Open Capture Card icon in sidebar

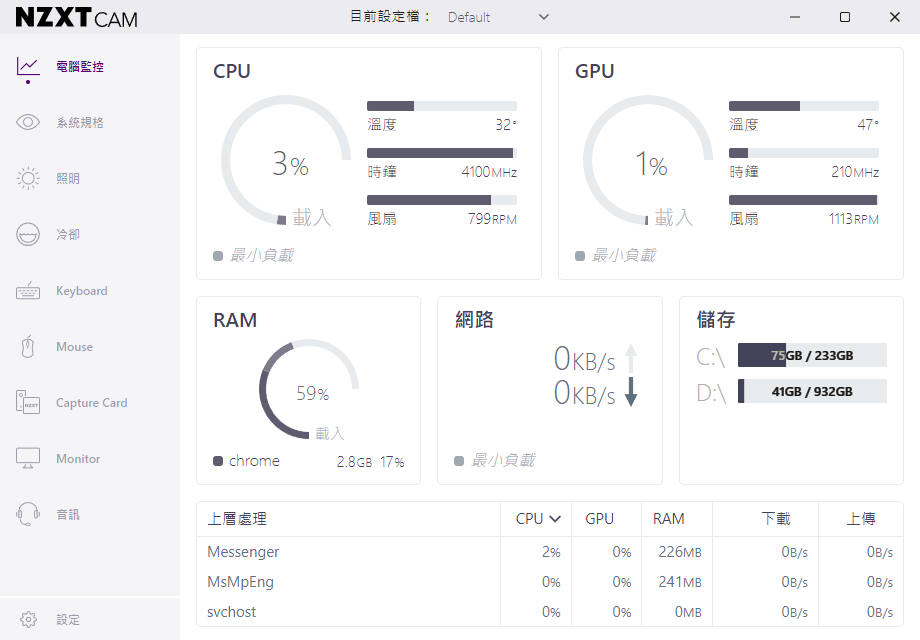point(28,403)
